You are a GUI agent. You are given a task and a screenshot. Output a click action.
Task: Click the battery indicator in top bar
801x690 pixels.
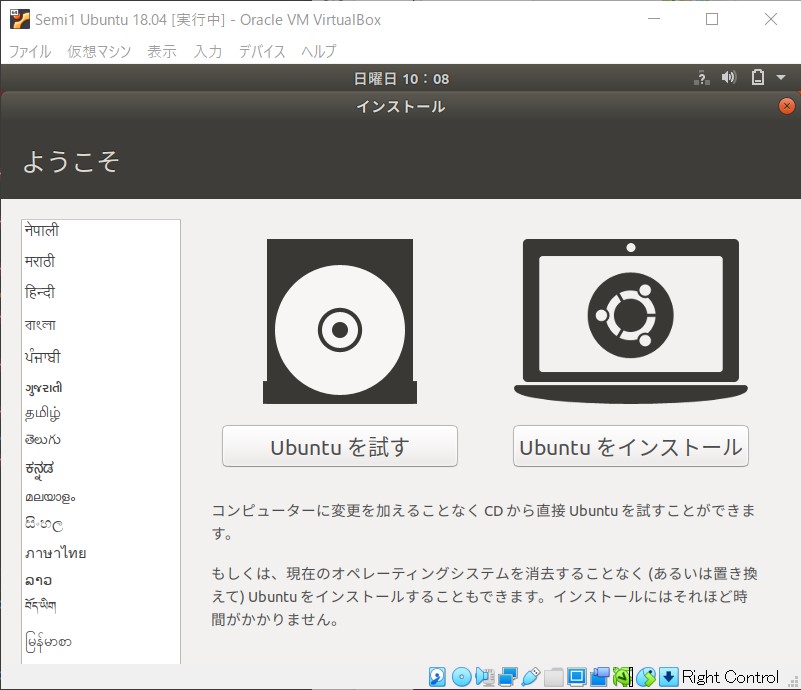tap(758, 77)
